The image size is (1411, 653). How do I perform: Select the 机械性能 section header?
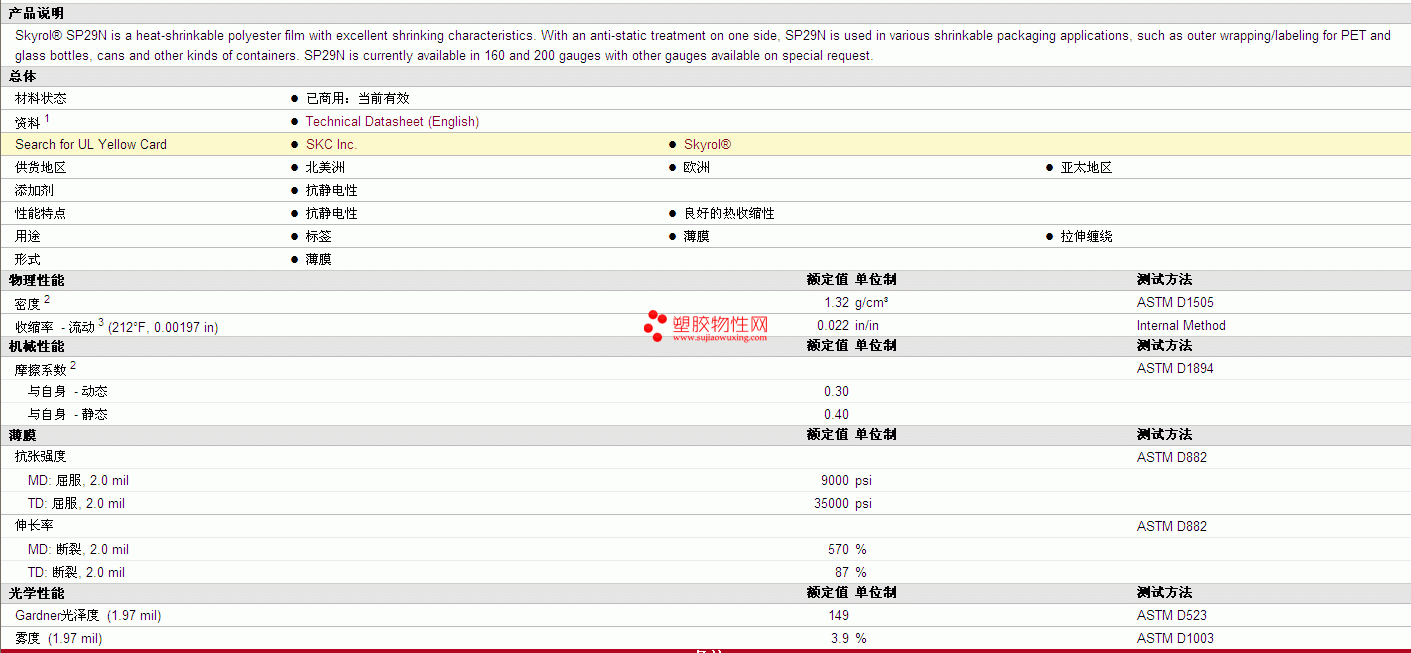36,346
